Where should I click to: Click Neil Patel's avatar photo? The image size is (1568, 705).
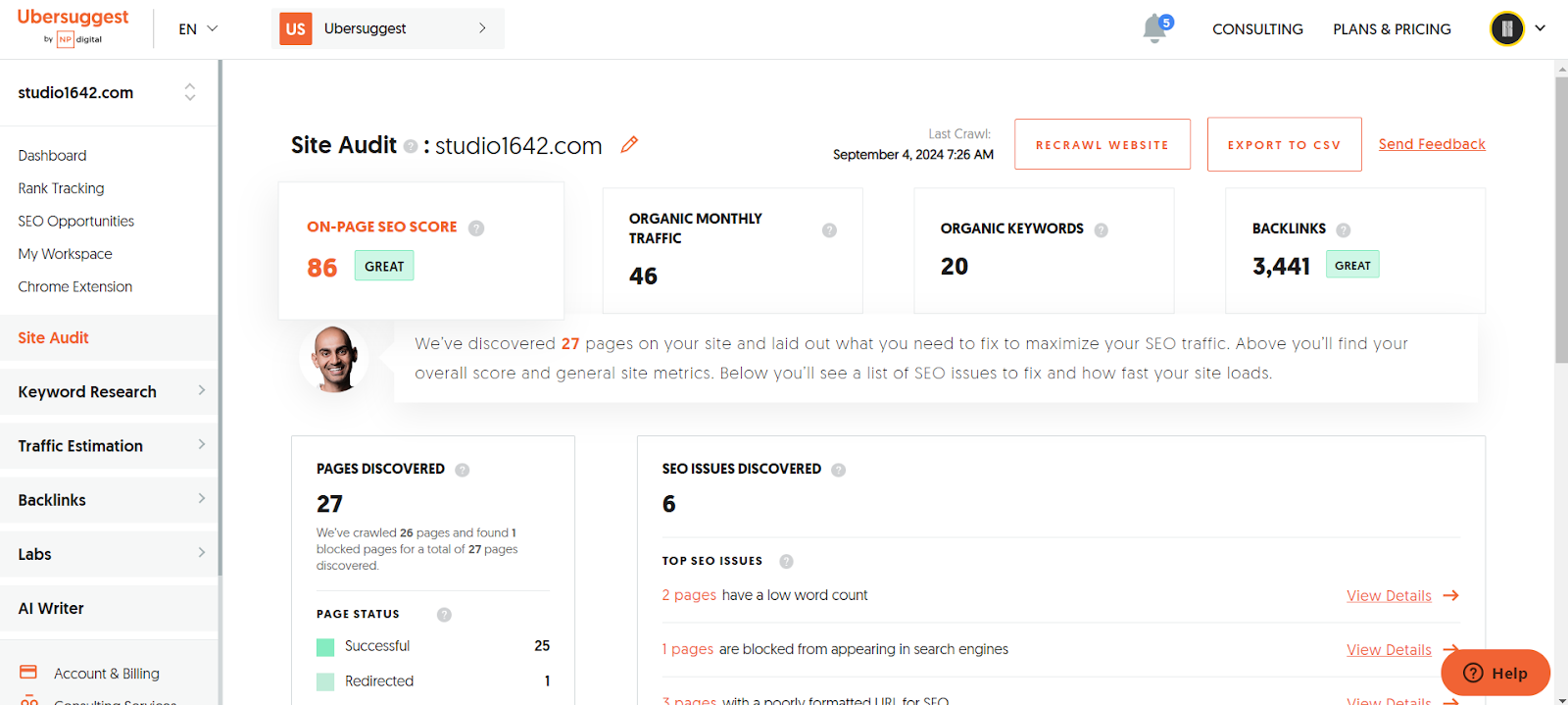(334, 359)
